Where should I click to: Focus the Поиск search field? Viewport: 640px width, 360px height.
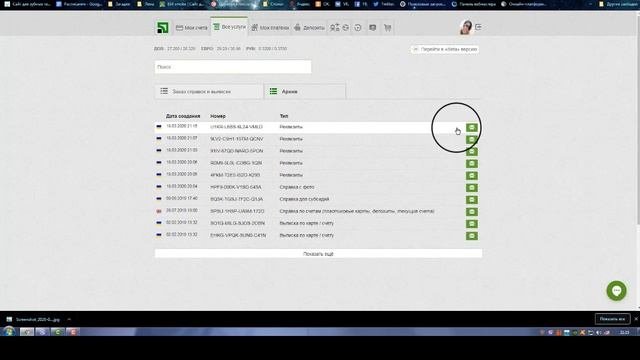click(x=233, y=67)
